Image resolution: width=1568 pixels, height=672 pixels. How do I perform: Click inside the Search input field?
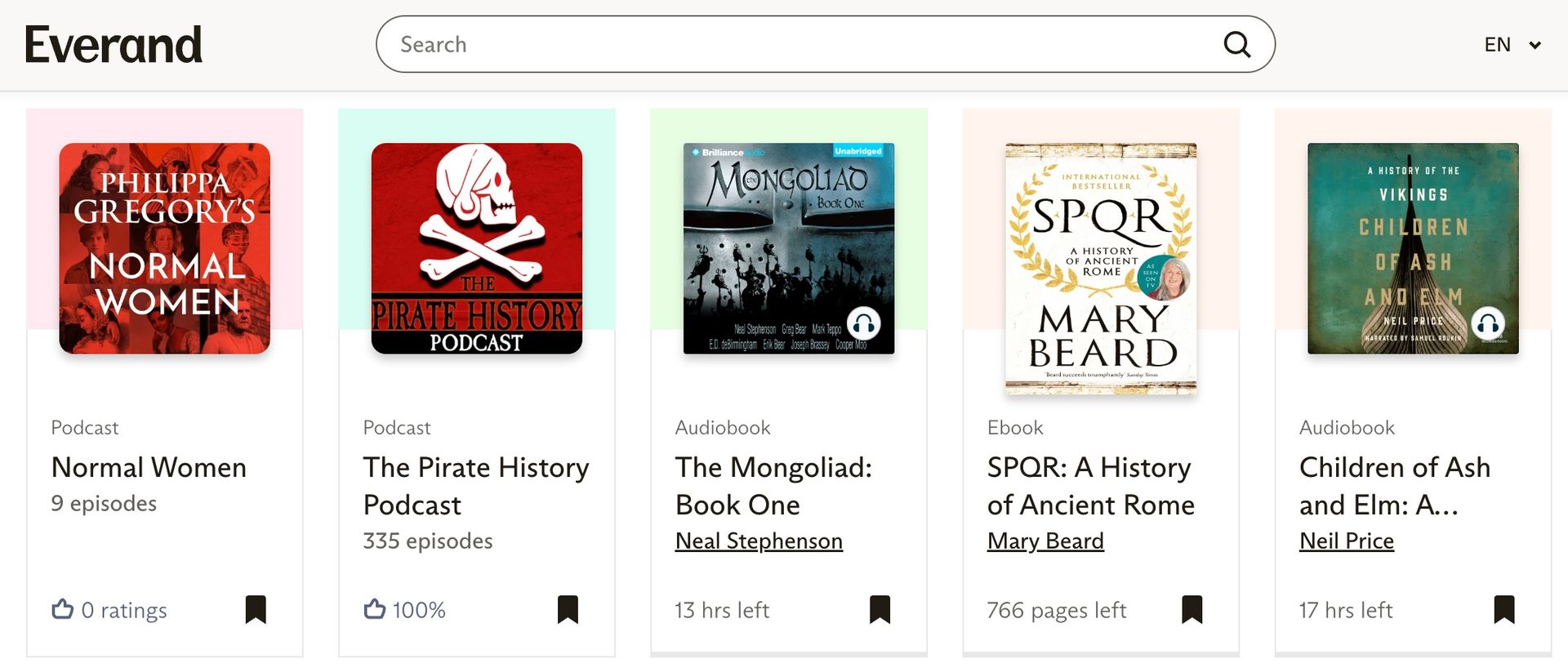[x=735, y=44]
